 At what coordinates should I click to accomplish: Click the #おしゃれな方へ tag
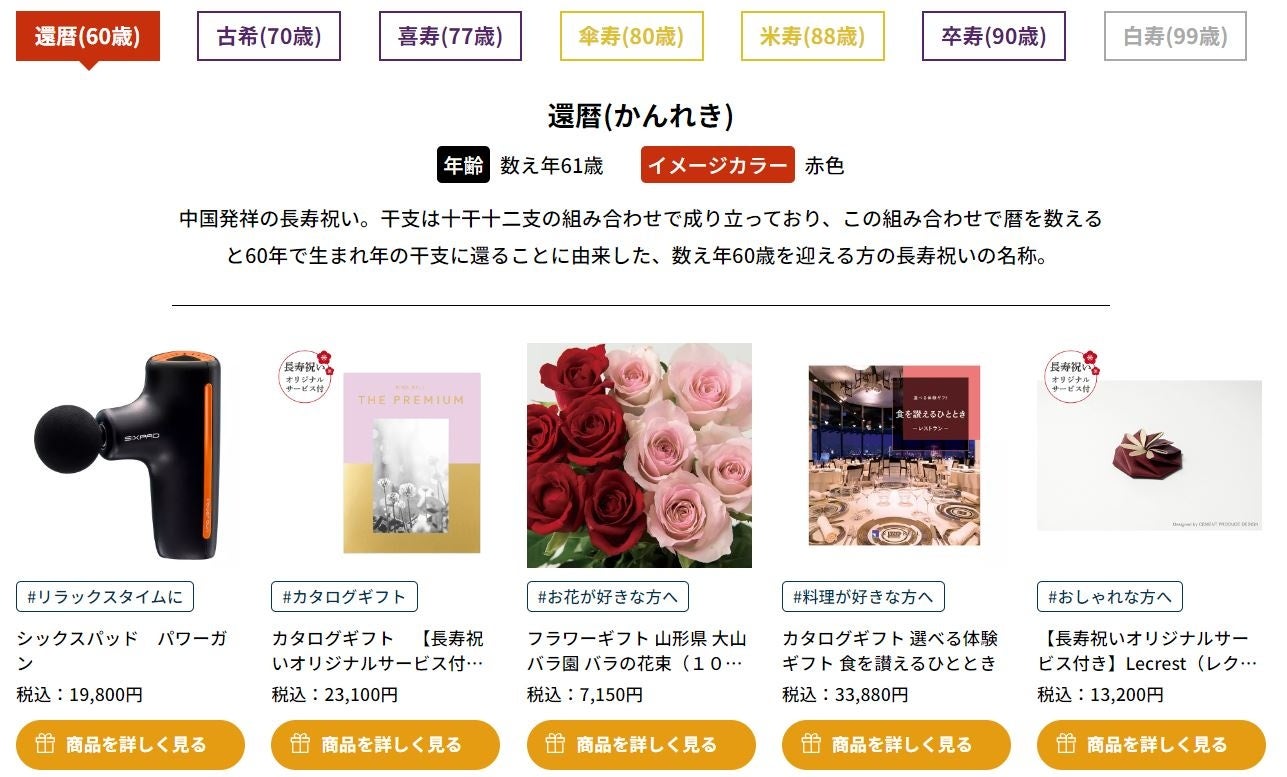pyautogui.click(x=1110, y=597)
